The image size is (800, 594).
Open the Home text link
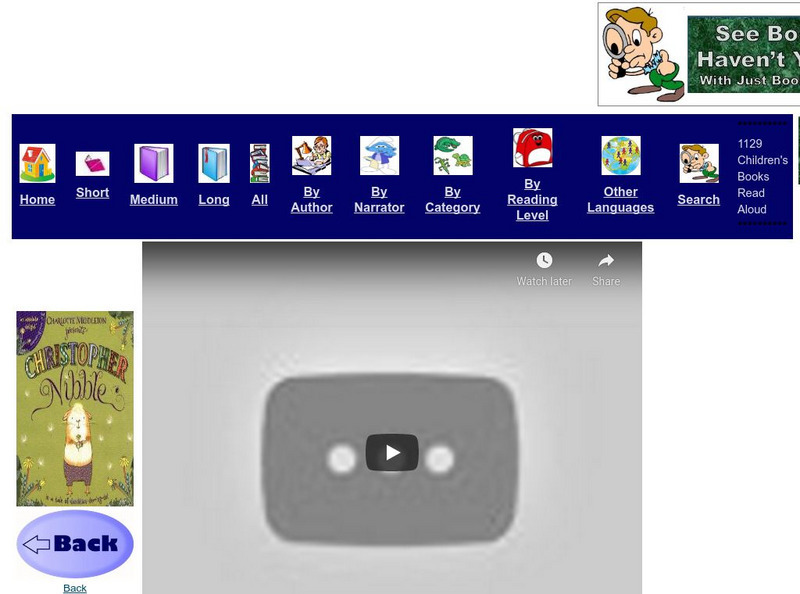coord(37,200)
